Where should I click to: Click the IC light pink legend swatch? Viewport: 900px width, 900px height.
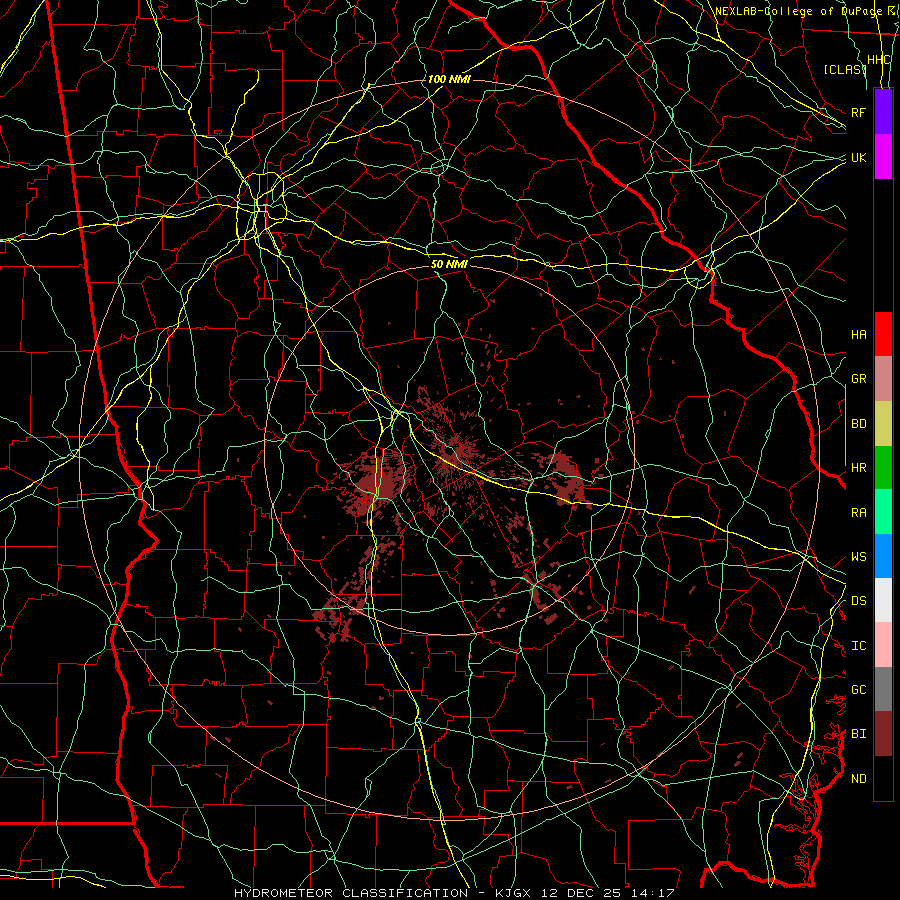click(x=883, y=645)
